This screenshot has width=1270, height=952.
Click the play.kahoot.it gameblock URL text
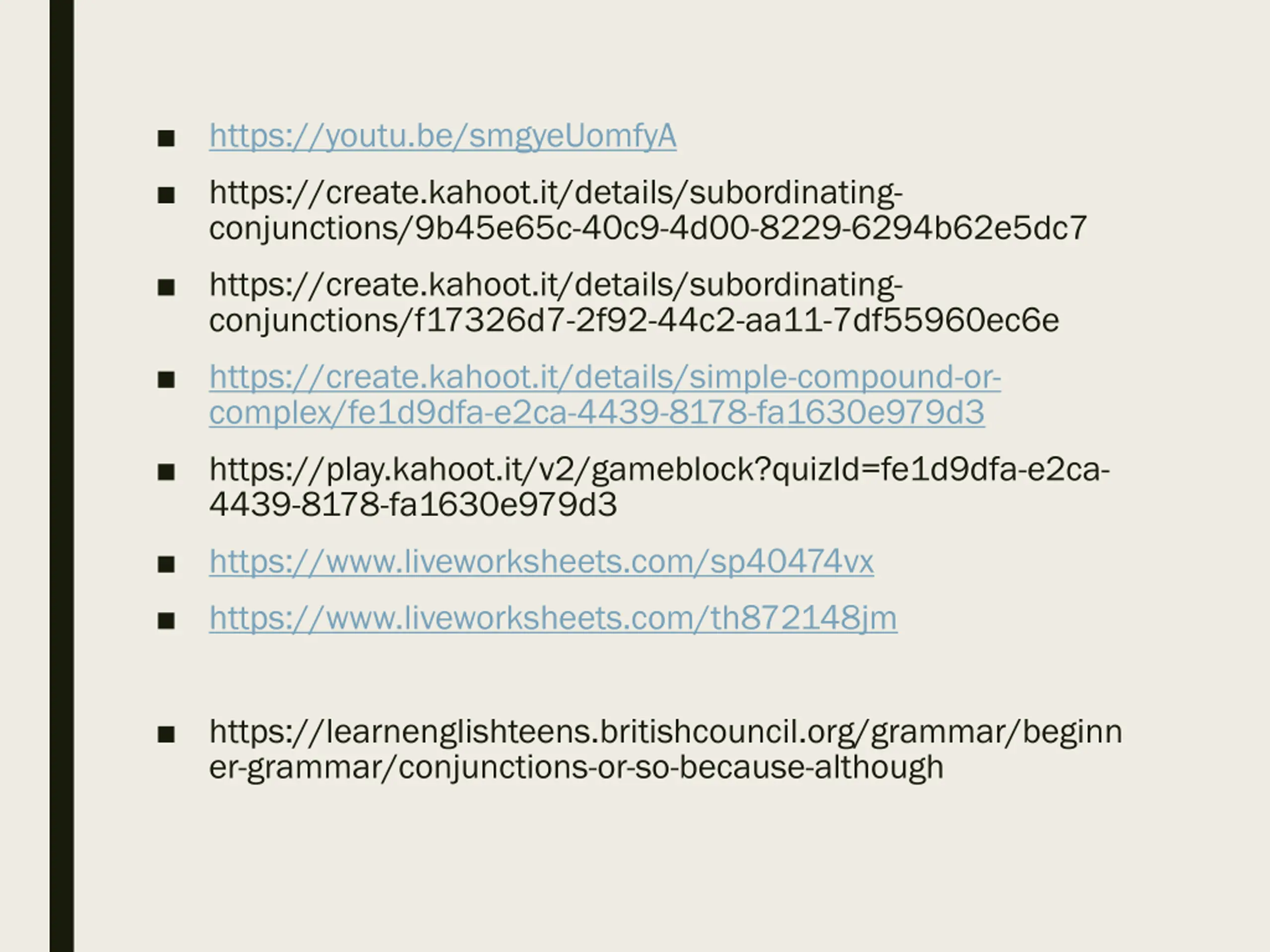click(x=660, y=487)
